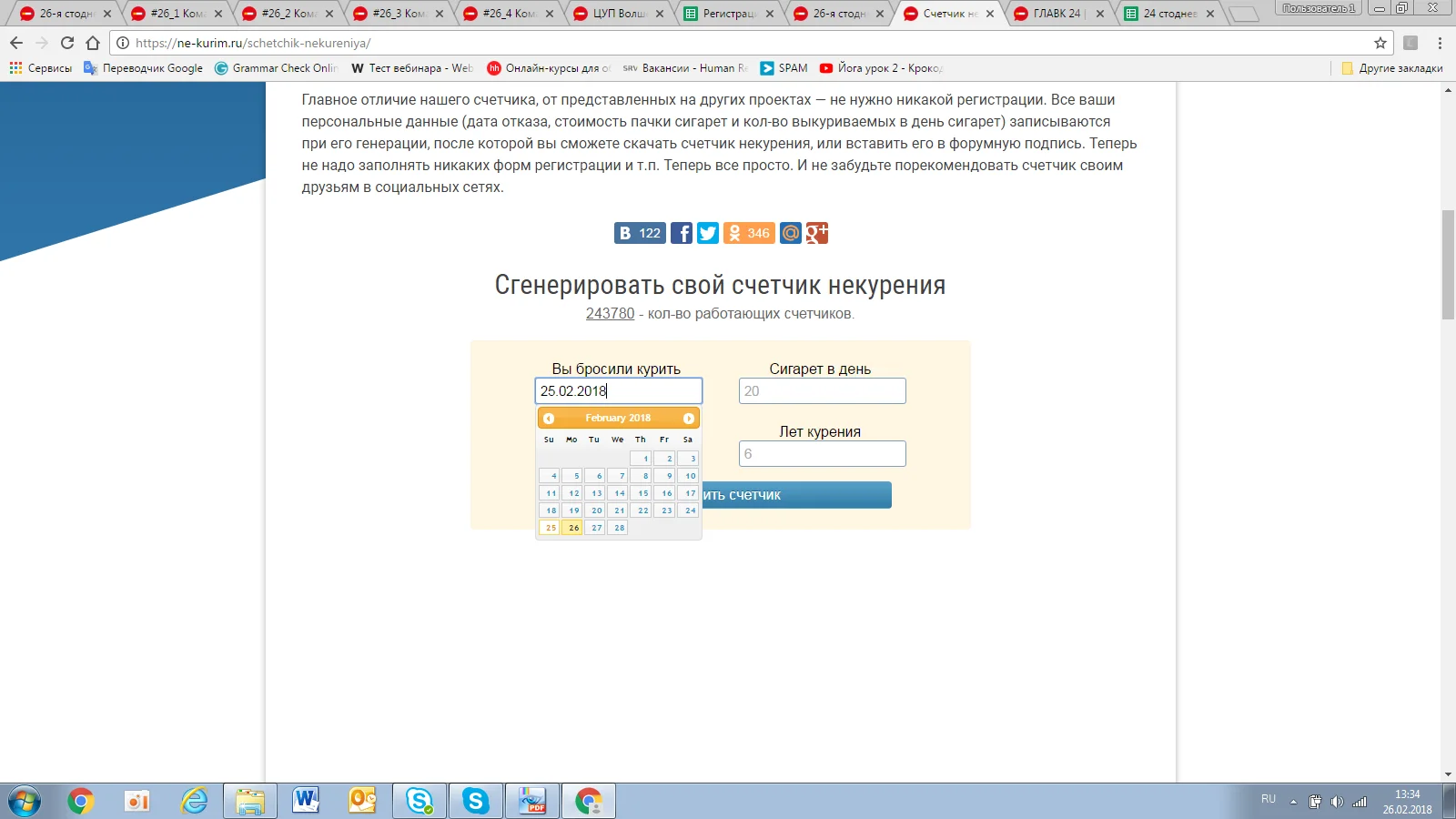The image size is (1456, 819).
Task: Open the Онлайн-курсы для bookmark
Action: pyautogui.click(x=549, y=68)
